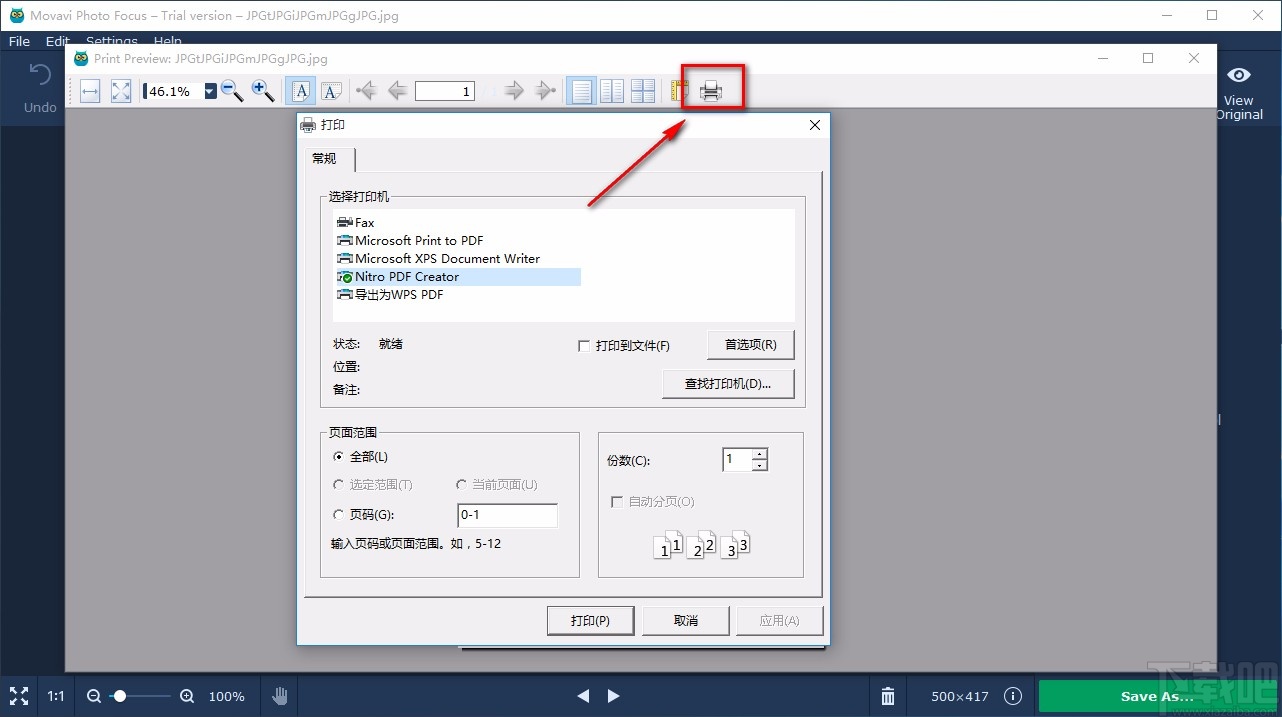The image size is (1282, 717).
Task: Click the fit whole page icon
Action: (121, 91)
